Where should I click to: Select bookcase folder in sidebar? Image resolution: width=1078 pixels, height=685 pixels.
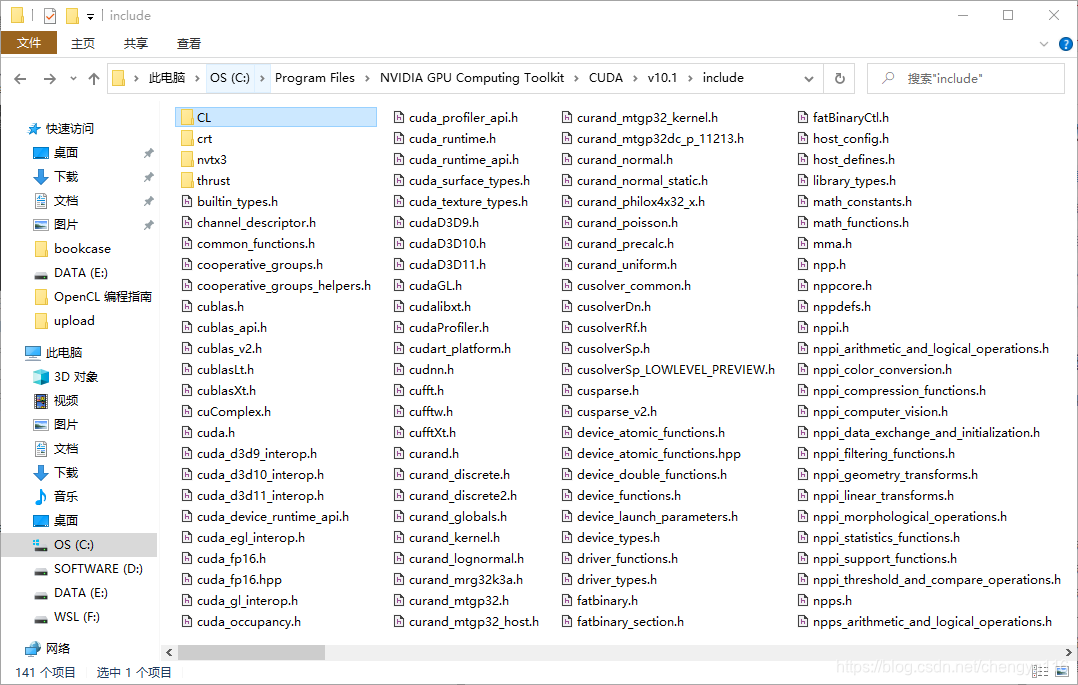(x=82, y=249)
